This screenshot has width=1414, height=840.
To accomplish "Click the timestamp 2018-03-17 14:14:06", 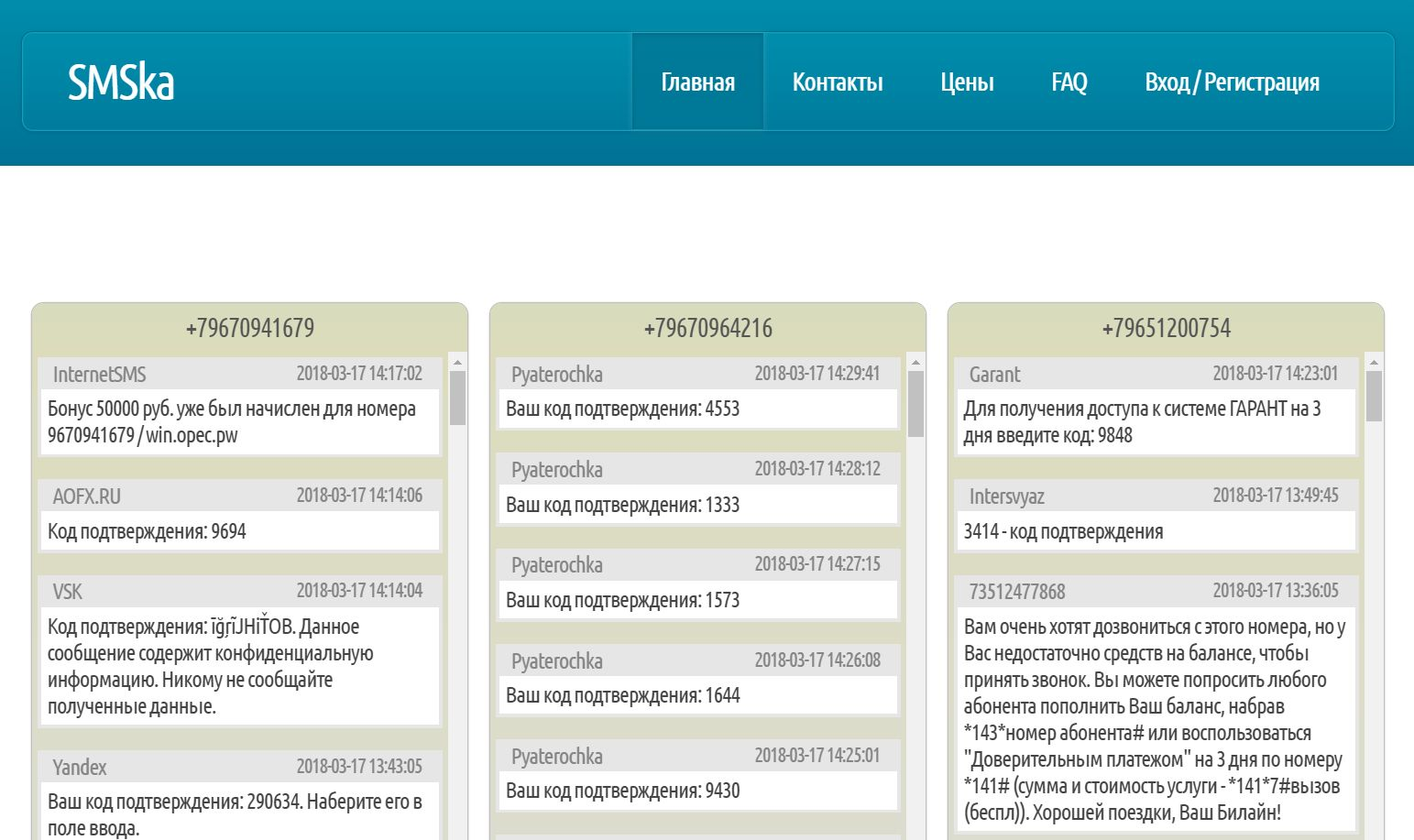I will coord(359,496).
